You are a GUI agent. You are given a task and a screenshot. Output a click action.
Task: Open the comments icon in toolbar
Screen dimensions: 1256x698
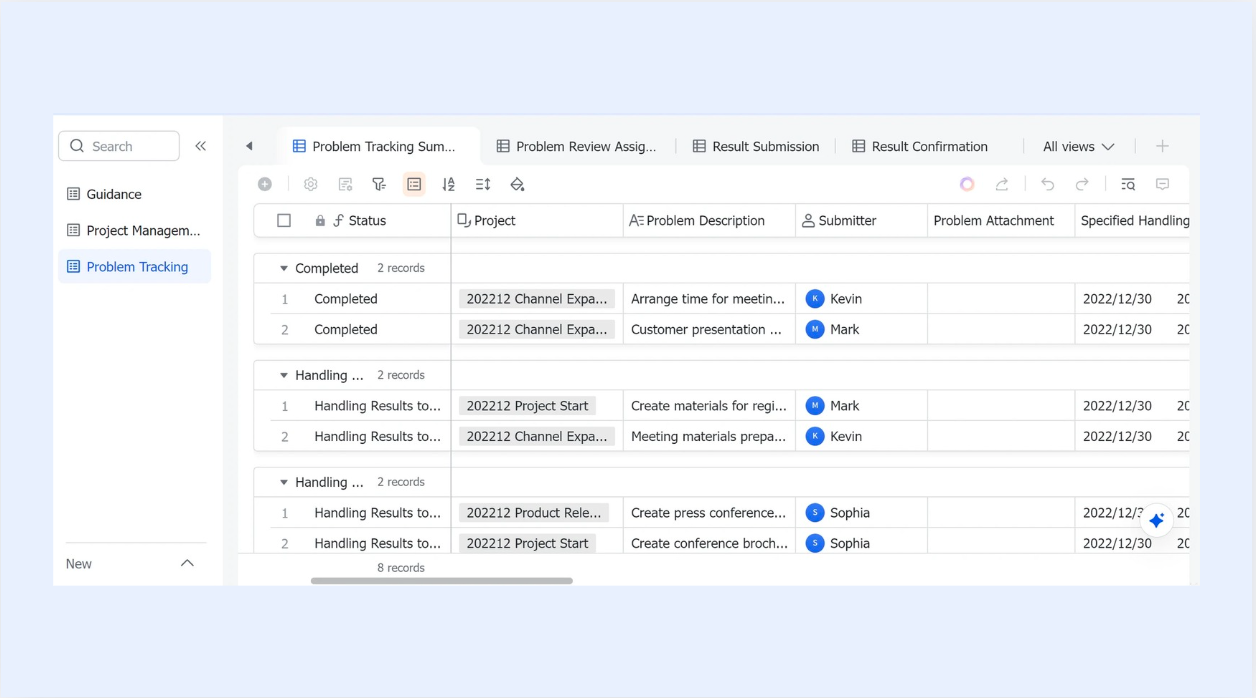1162,184
